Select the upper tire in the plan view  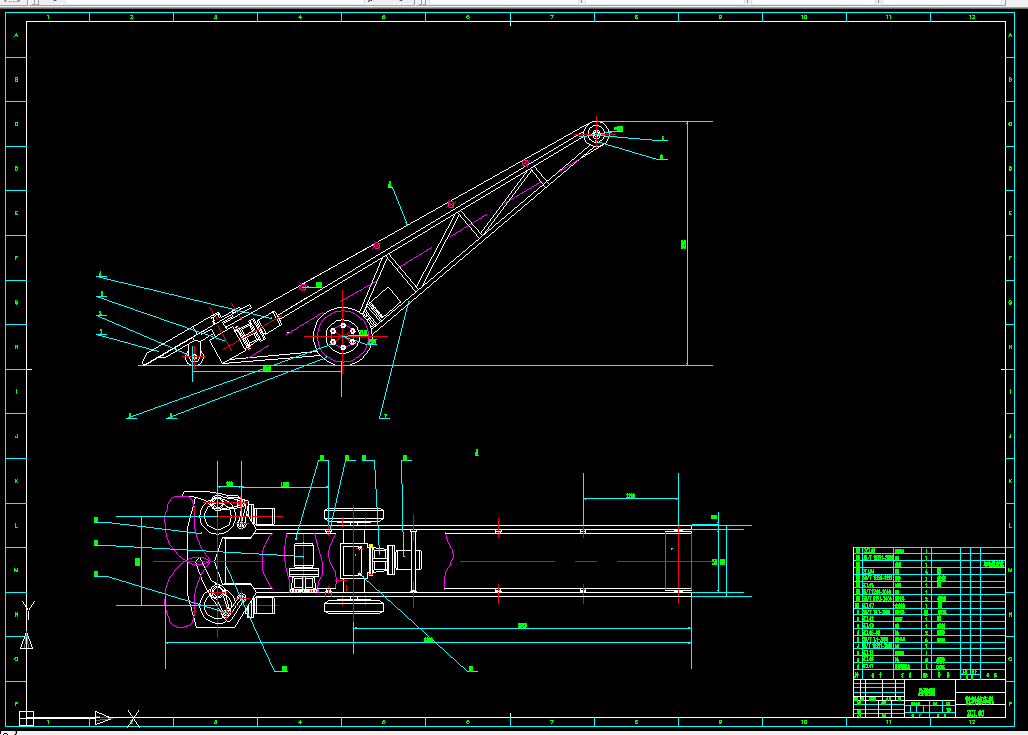click(353, 515)
